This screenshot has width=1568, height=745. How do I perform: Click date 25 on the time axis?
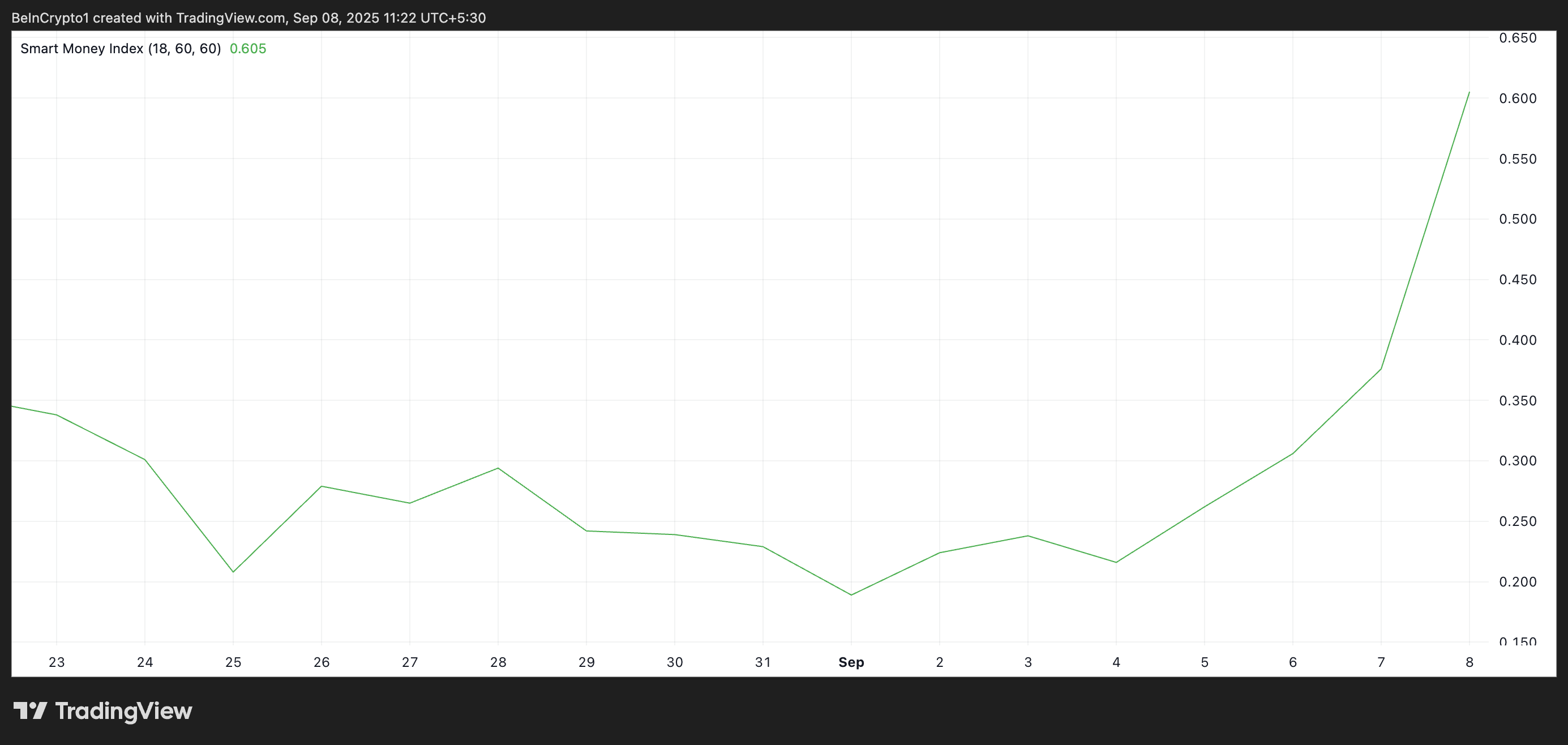[x=233, y=662]
